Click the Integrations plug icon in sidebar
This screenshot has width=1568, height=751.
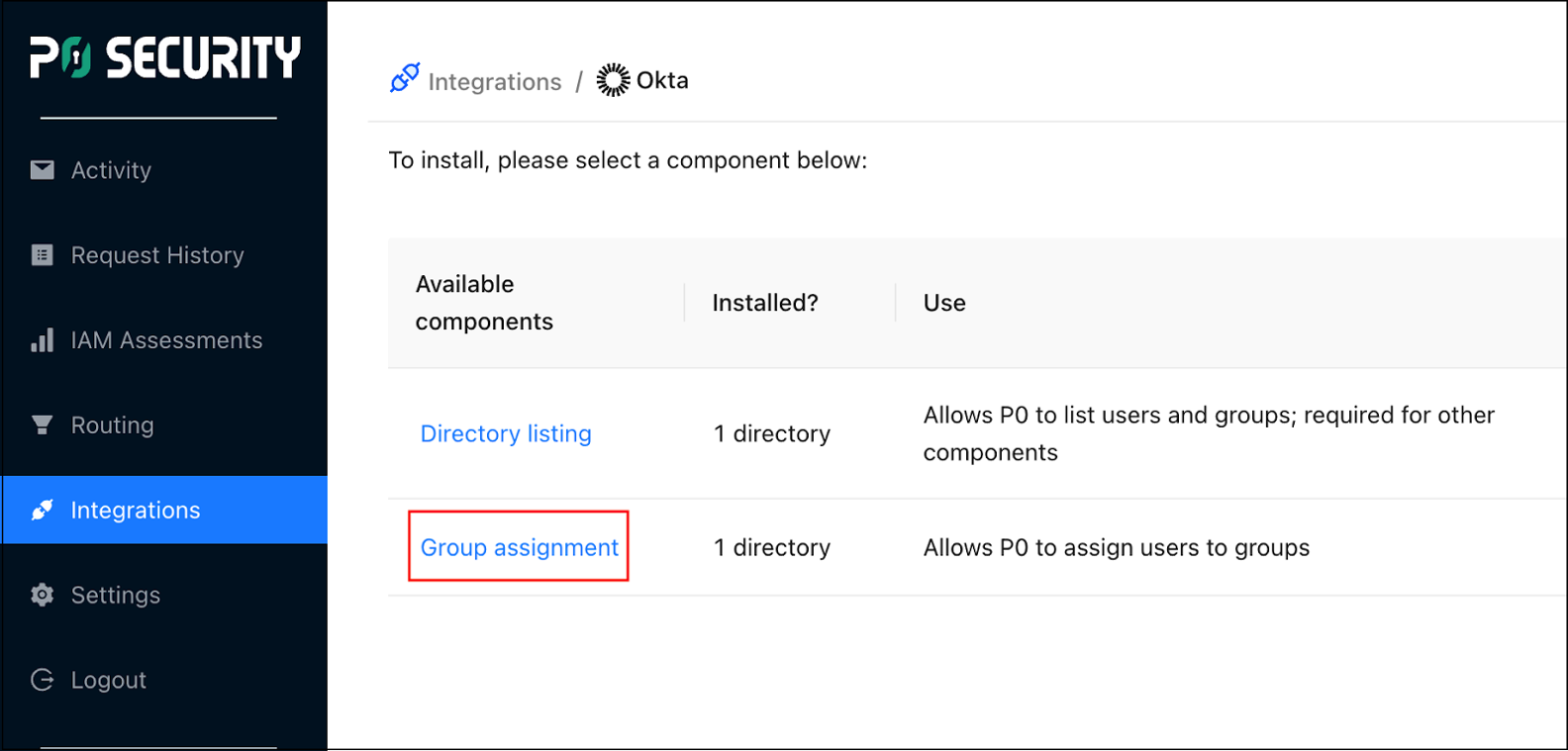(43, 511)
